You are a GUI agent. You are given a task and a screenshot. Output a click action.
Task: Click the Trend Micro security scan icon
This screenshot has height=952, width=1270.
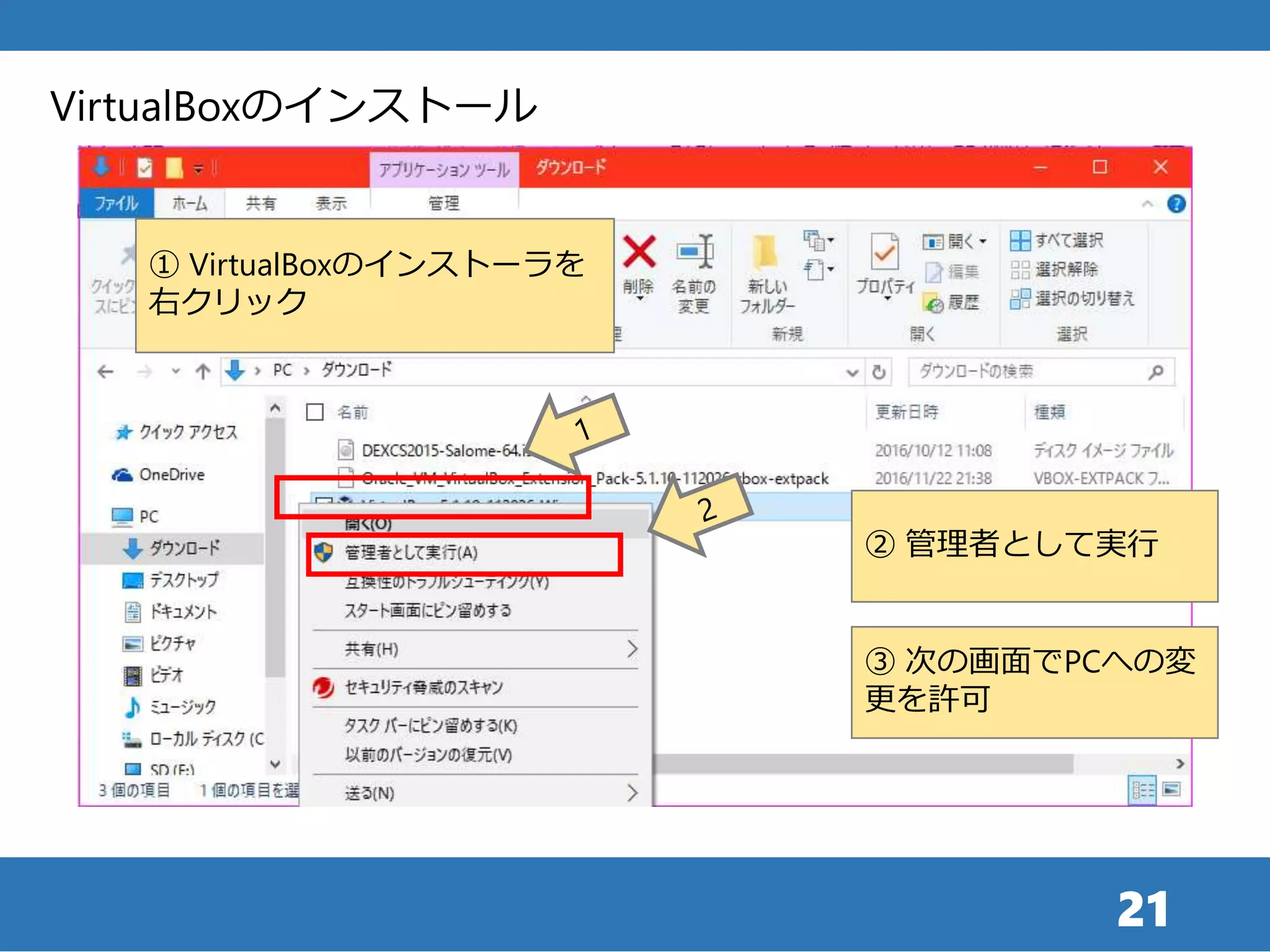click(x=324, y=687)
